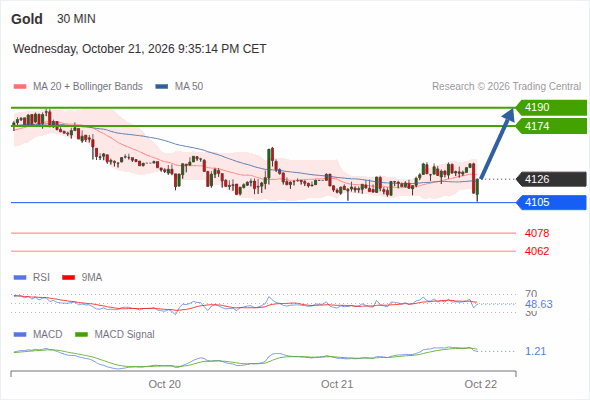This screenshot has height=400, width=590.
Task: Click the MACD Signal legend label
Action: 125,334
